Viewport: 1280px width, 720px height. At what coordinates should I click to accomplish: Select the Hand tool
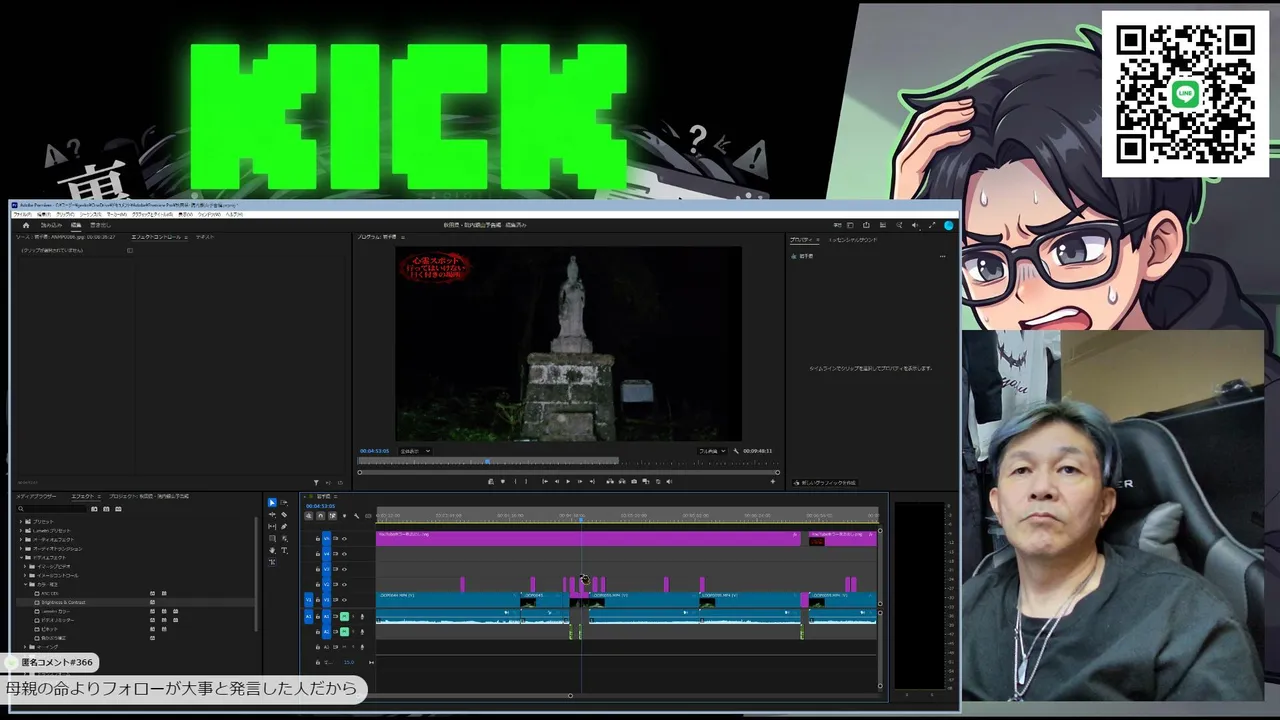coord(272,551)
